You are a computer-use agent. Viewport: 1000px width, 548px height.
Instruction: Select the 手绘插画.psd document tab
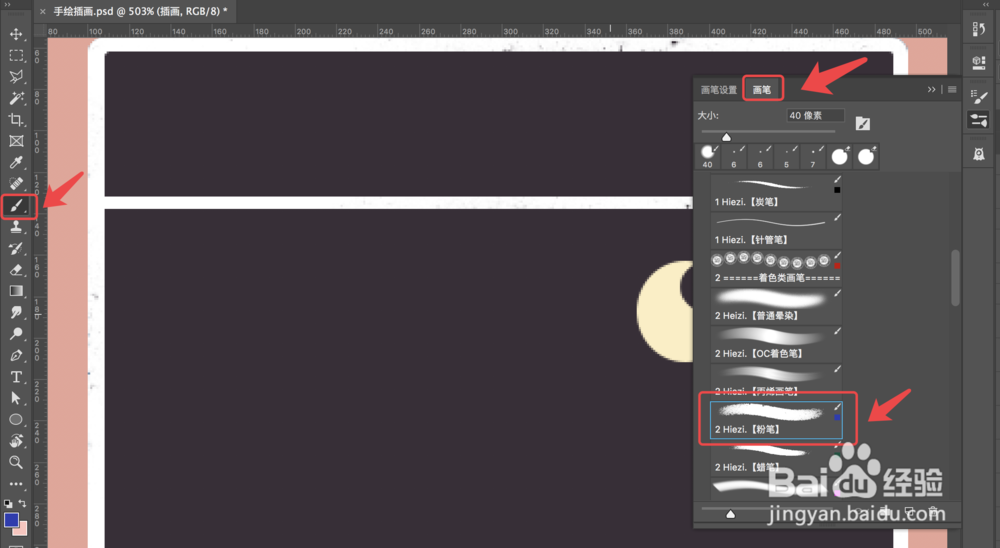coord(140,11)
